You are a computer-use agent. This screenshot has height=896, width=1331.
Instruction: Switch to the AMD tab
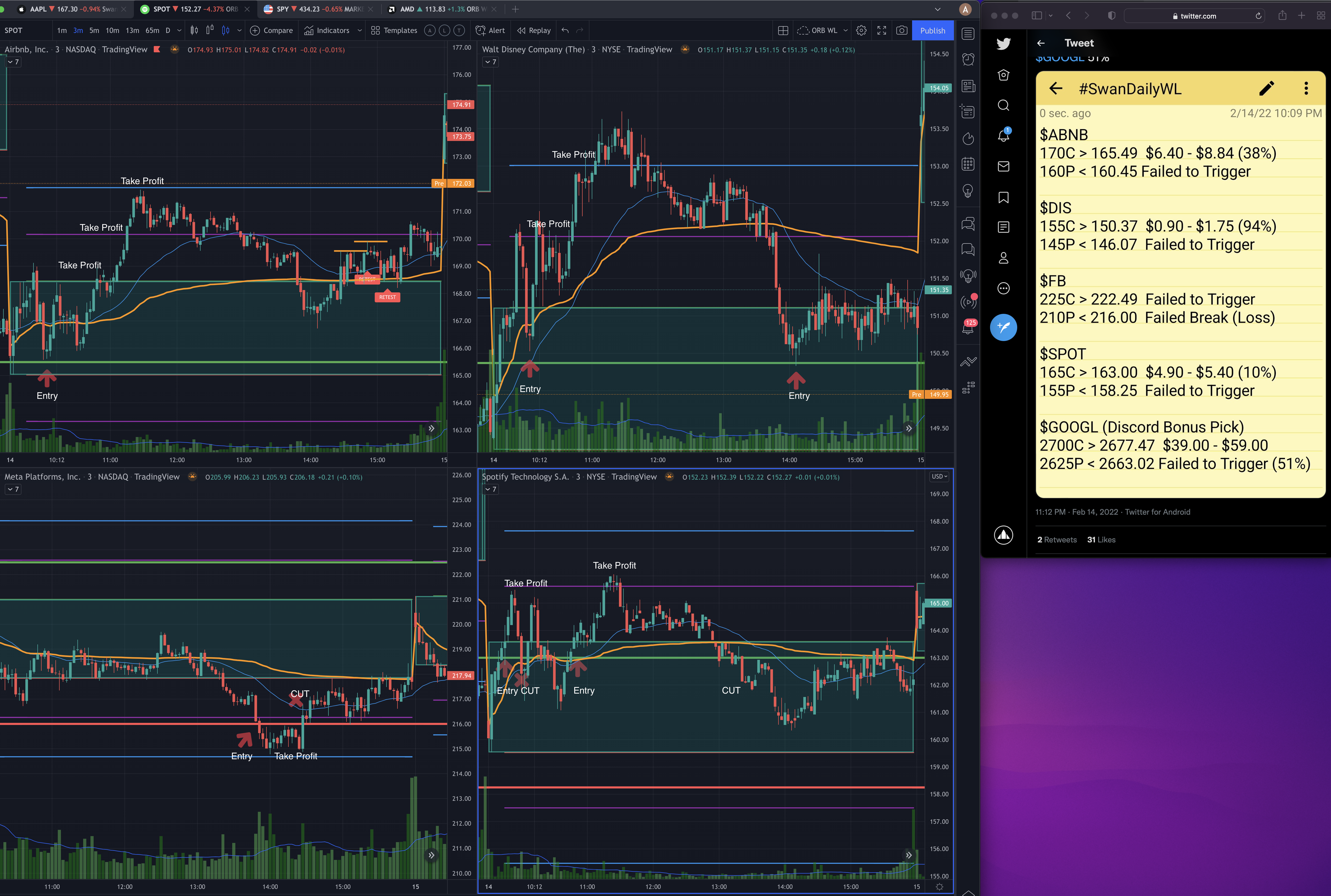[x=442, y=9]
